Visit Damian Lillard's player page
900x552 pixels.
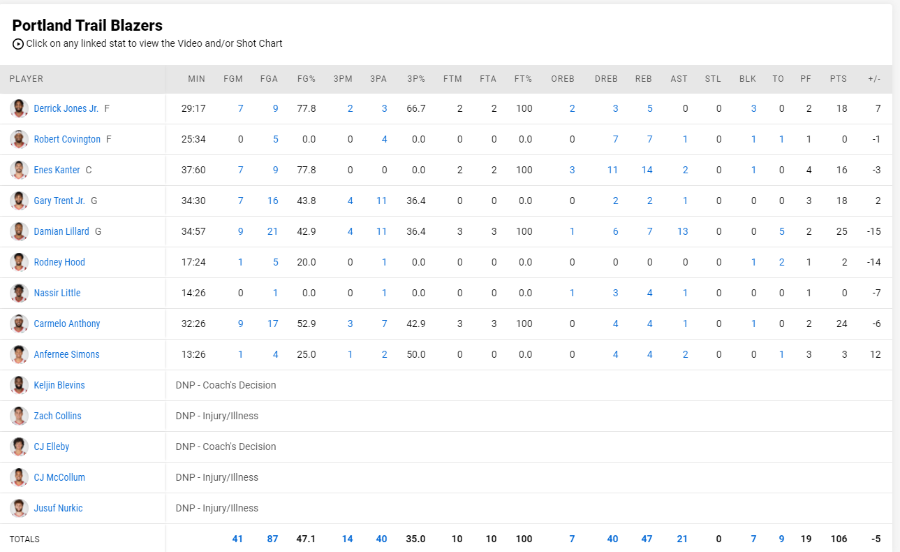coord(61,231)
